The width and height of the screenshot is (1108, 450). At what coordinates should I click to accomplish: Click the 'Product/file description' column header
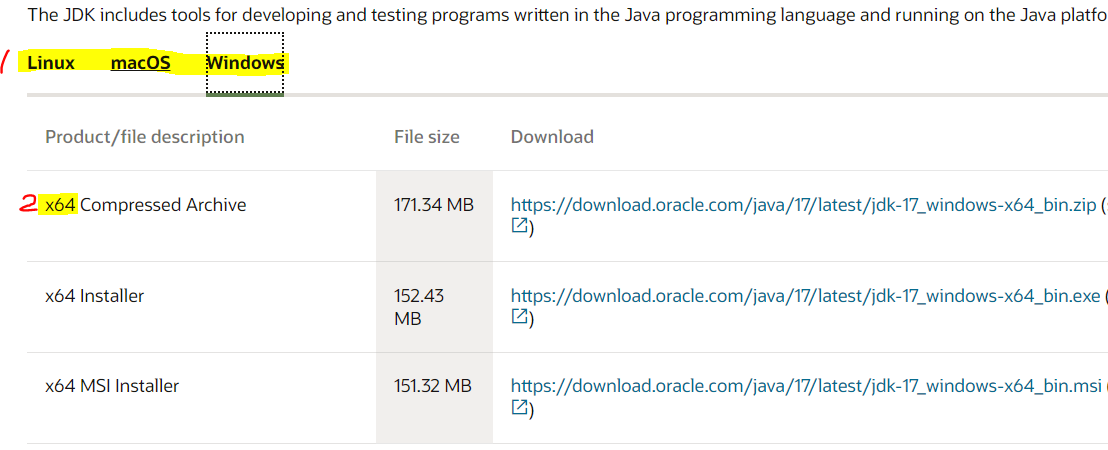tap(145, 136)
